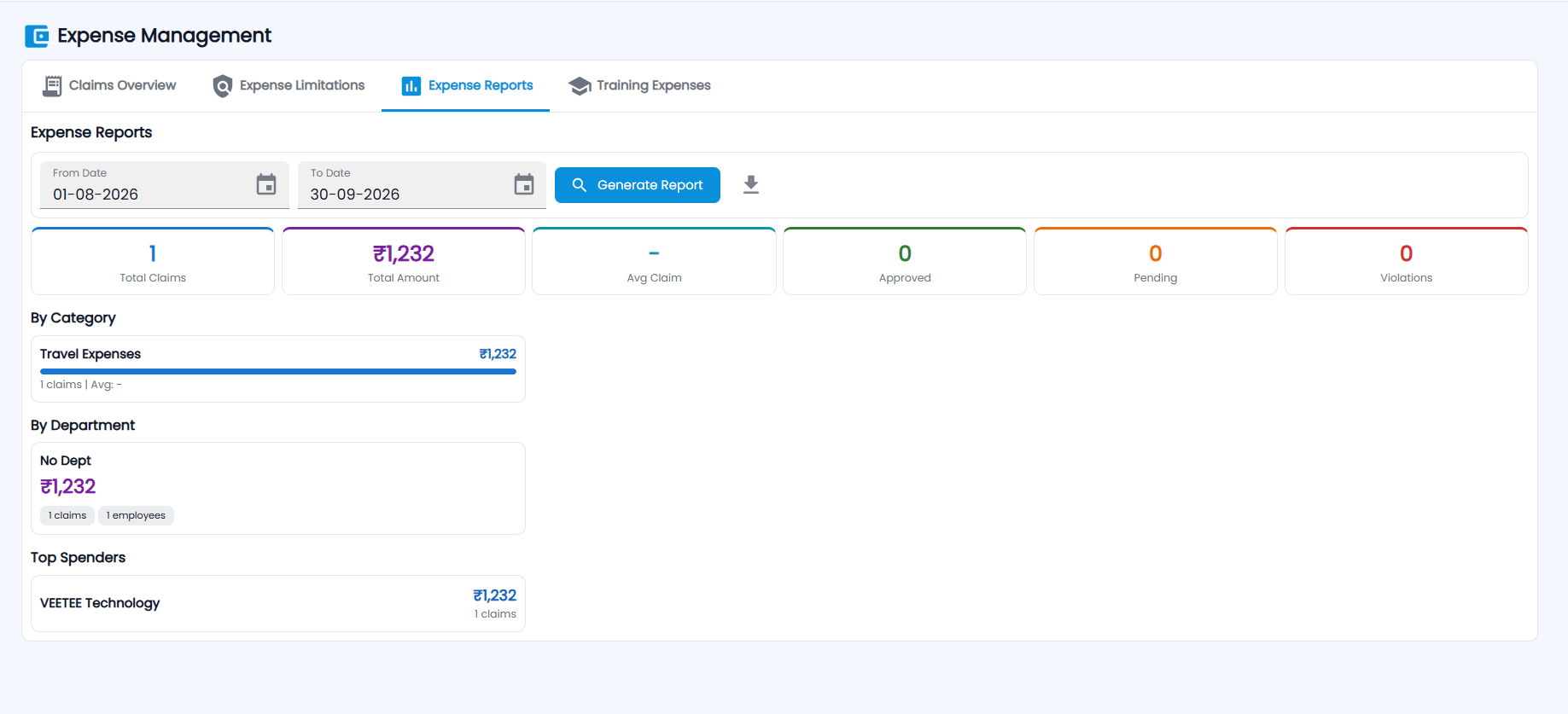
Task: Select the Avg Claim summary card
Action: click(x=654, y=261)
